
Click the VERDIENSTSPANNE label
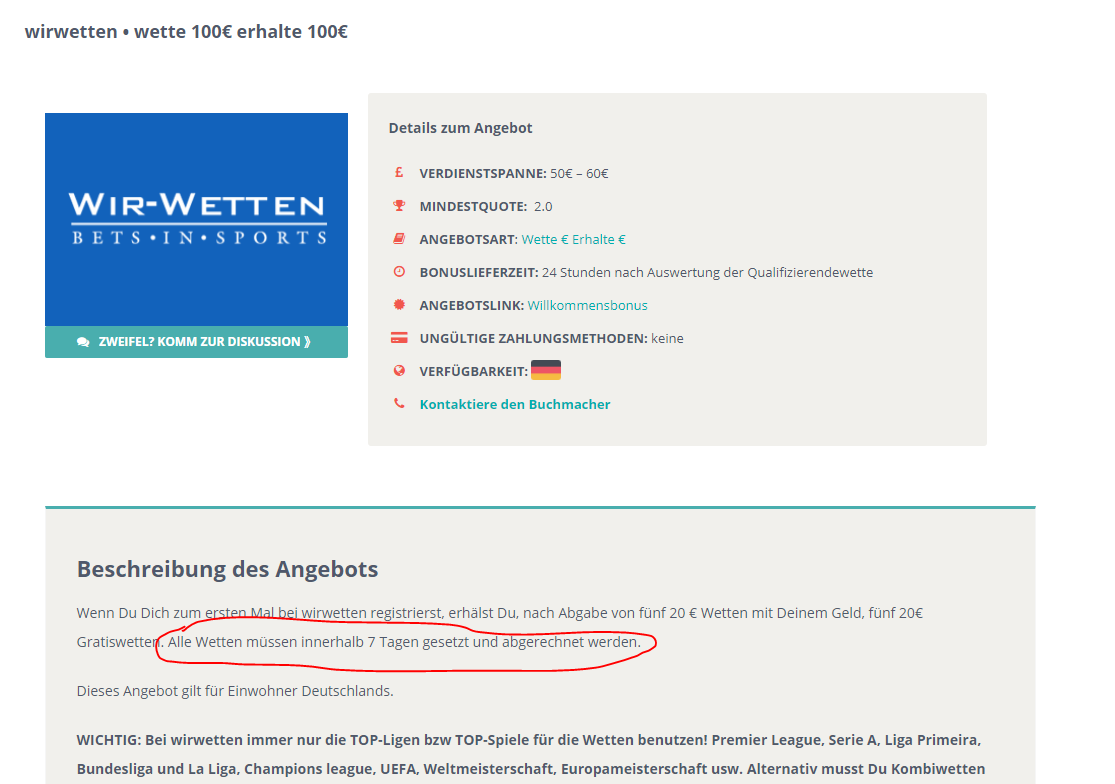[483, 173]
